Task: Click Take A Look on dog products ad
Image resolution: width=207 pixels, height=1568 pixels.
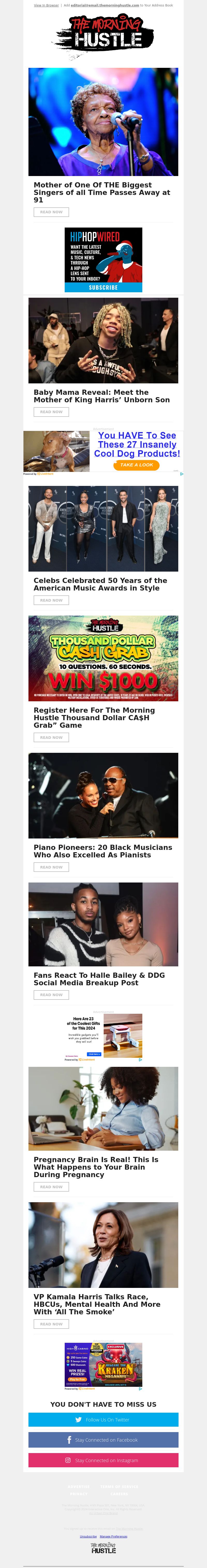Action: pyautogui.click(x=136, y=465)
